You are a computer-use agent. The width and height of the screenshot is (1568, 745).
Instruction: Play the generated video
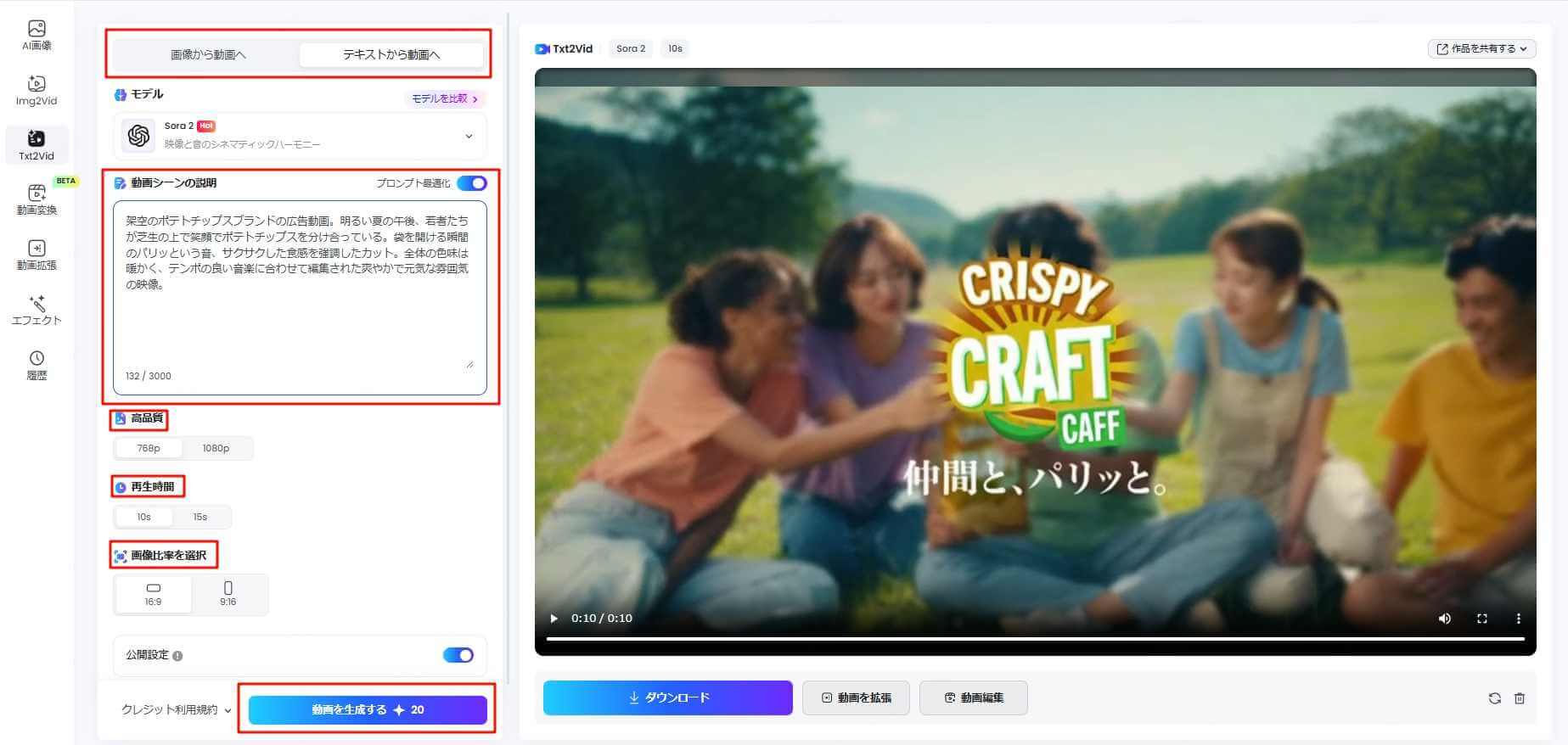(x=554, y=619)
